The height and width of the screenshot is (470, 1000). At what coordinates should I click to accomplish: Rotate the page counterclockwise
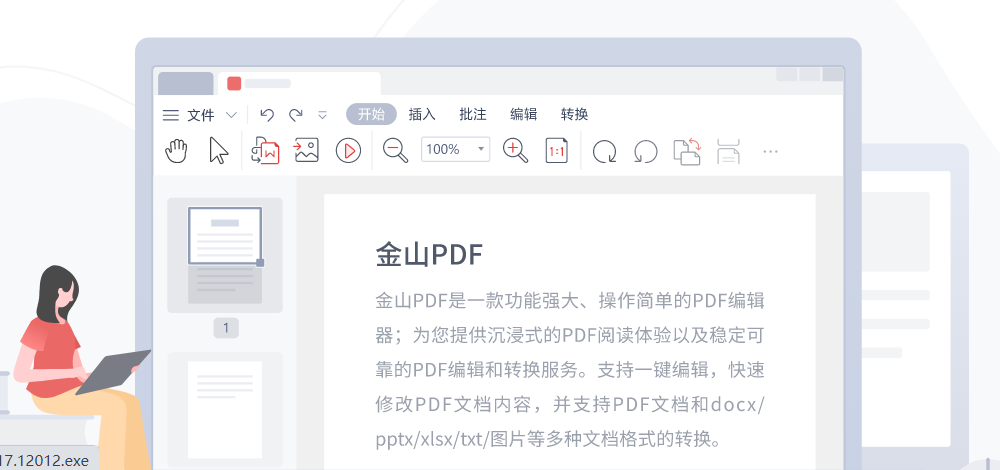(645, 152)
